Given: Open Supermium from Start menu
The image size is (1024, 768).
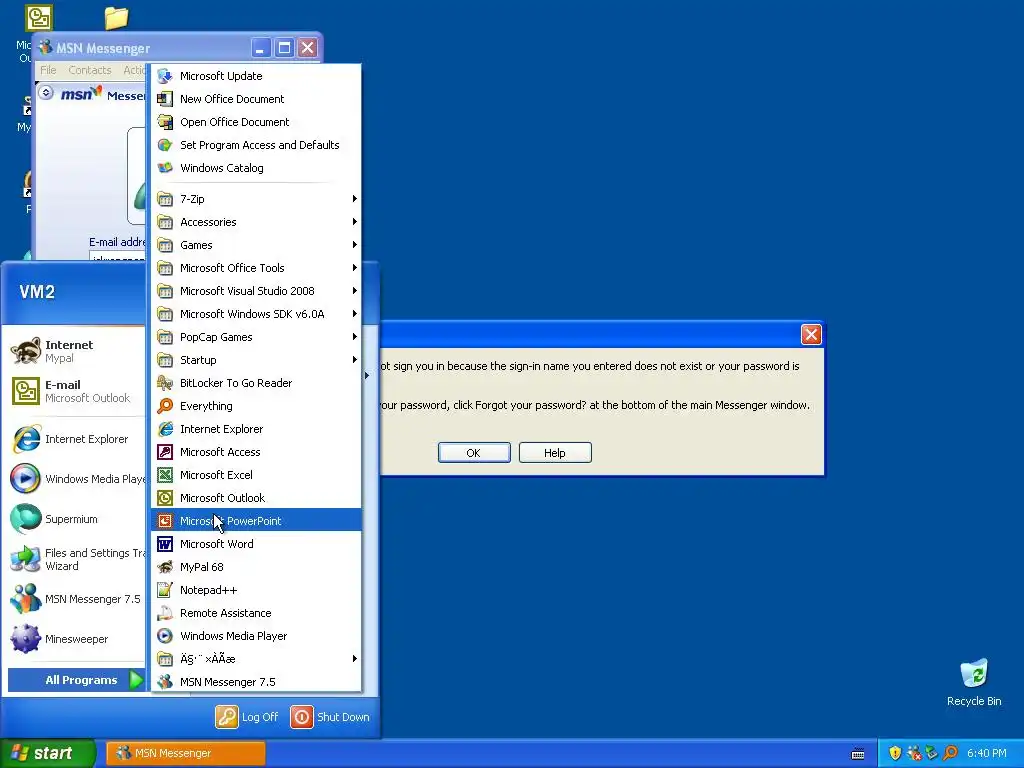Looking at the screenshot, I should (x=76, y=519).
